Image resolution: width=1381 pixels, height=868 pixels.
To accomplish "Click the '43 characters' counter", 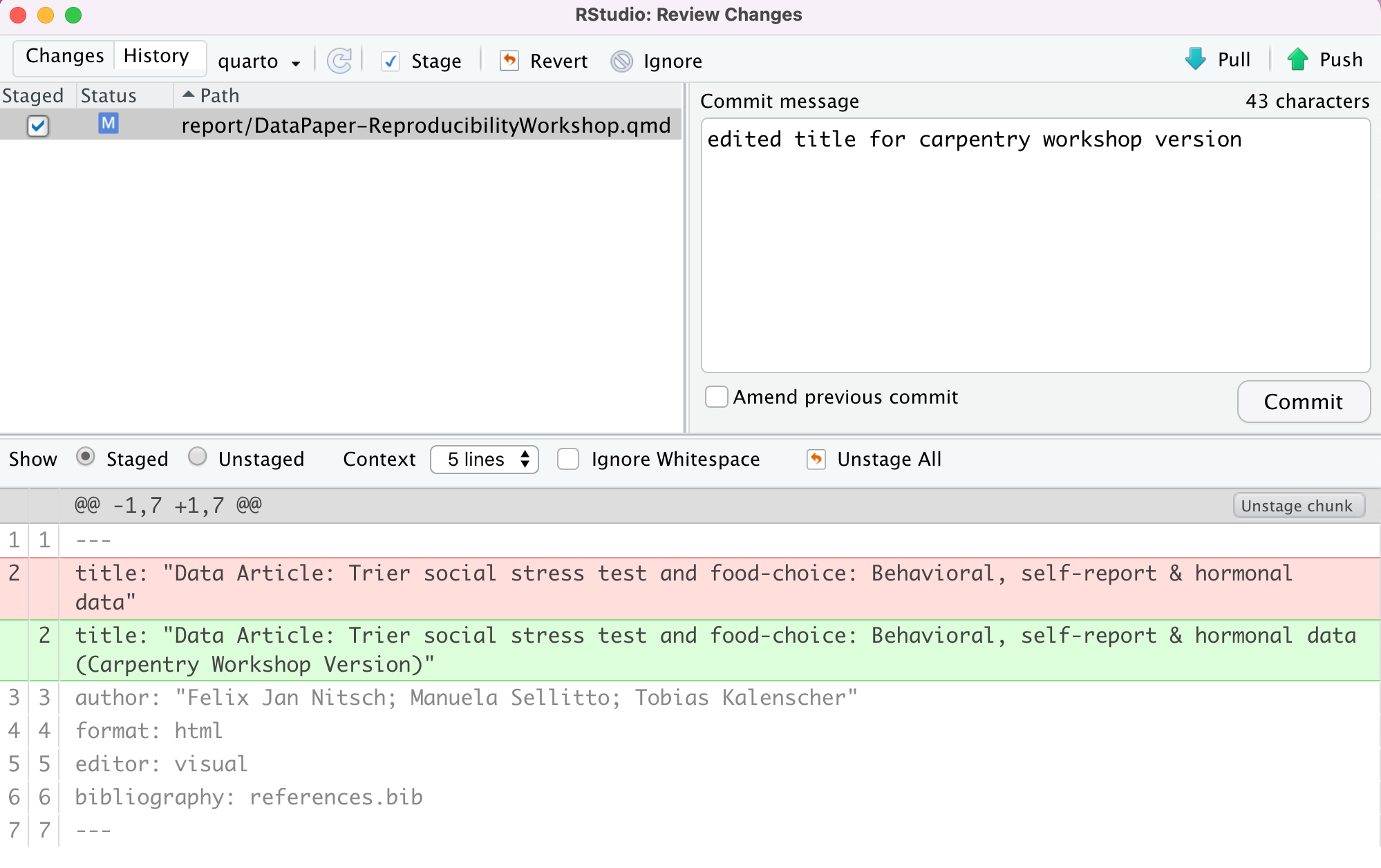I will point(1308,101).
